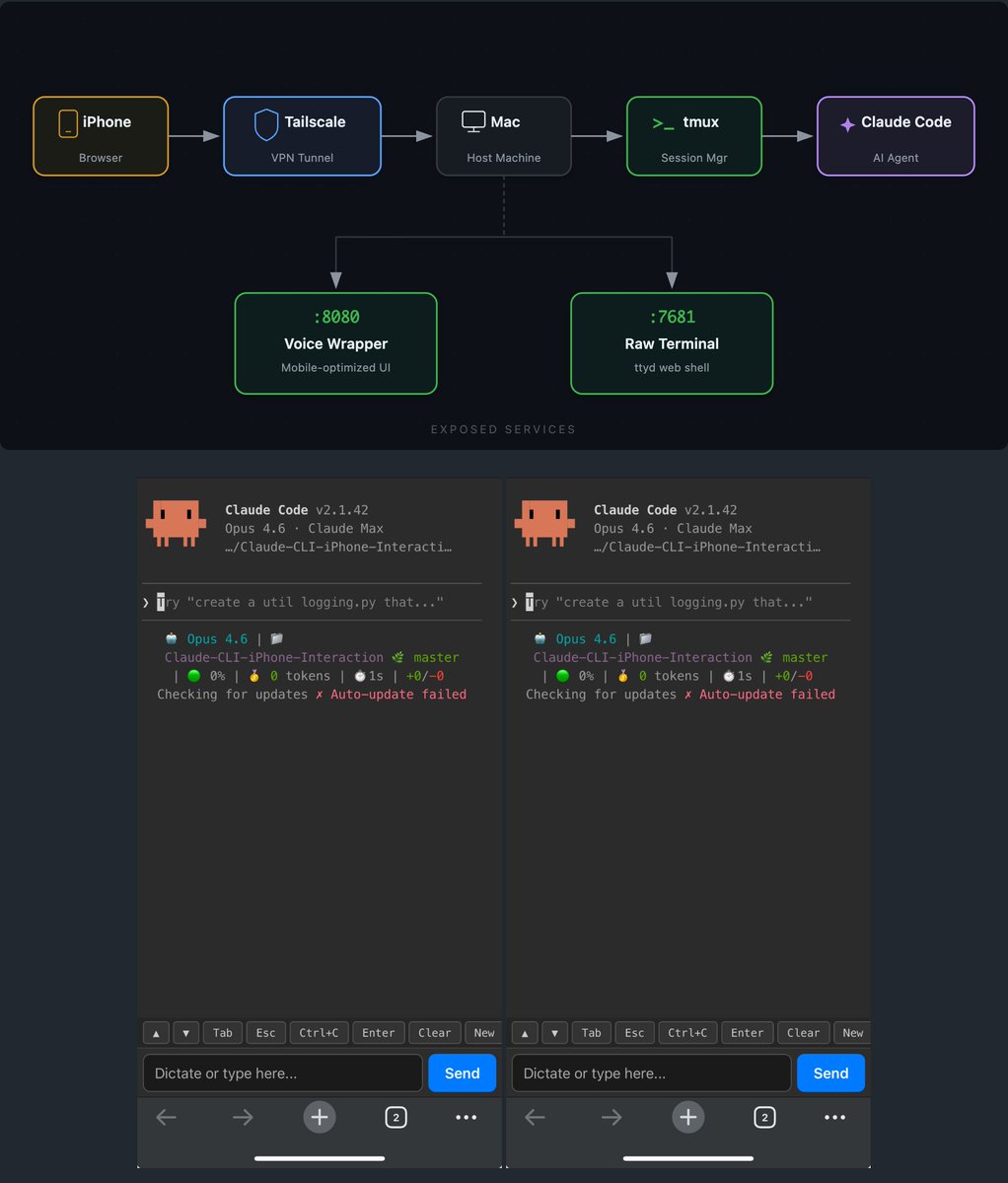
Task: Click the Tailscale shield icon
Action: pos(266,124)
